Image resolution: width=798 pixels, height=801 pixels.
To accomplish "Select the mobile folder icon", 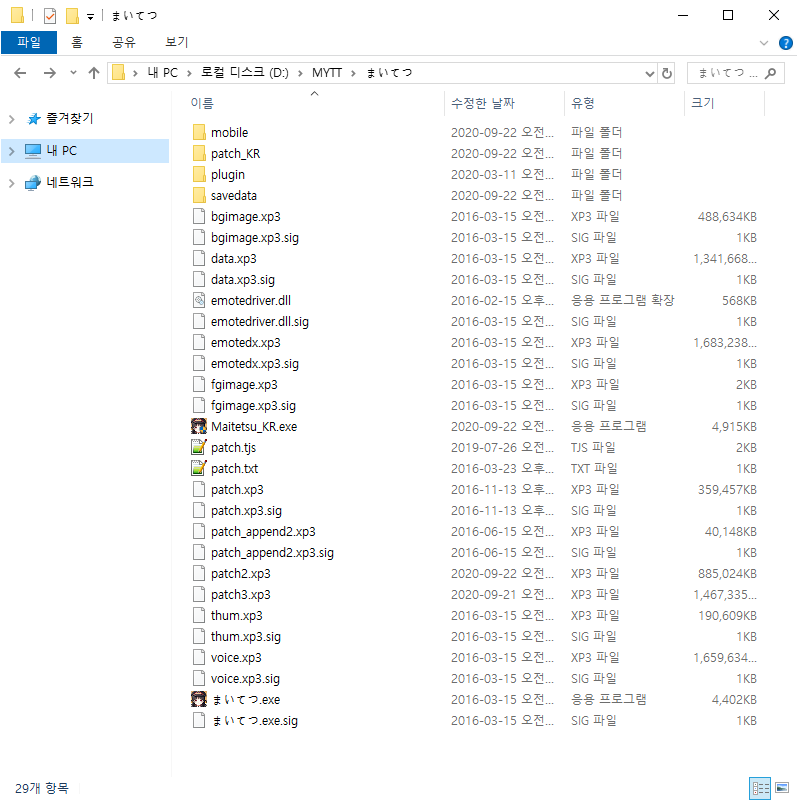I will pos(199,132).
